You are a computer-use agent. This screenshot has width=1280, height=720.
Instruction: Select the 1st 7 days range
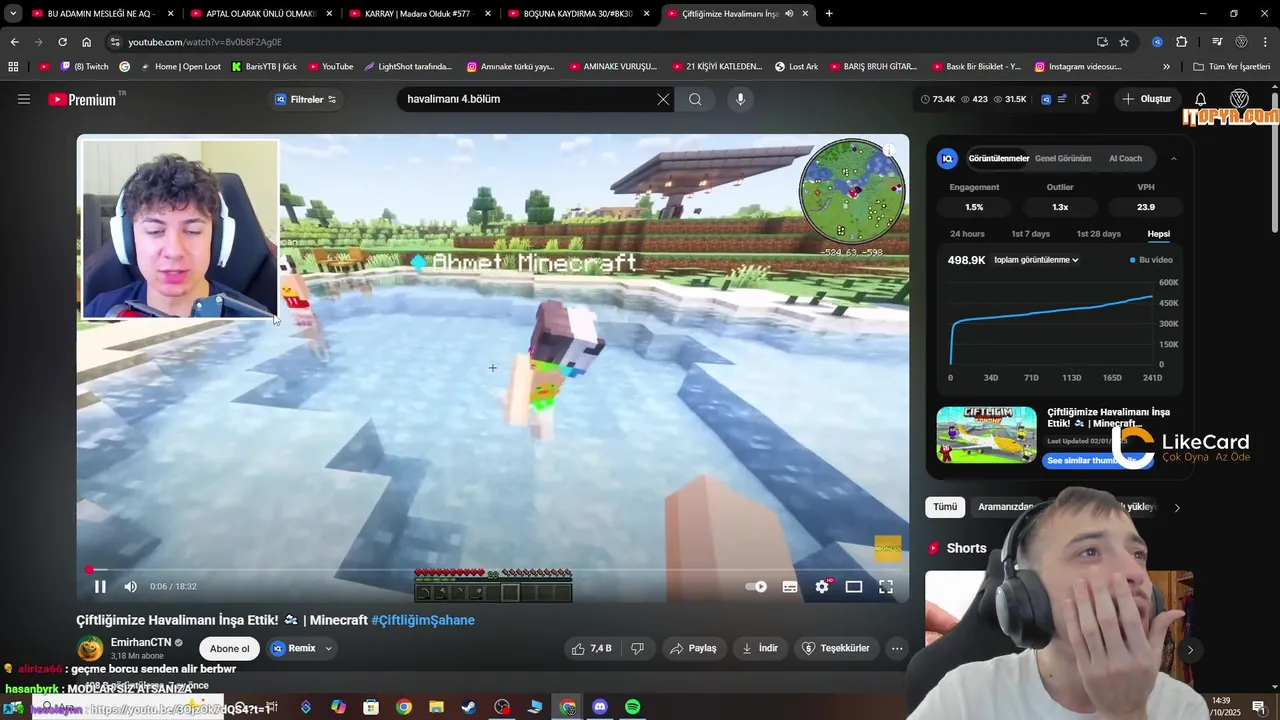point(1030,234)
